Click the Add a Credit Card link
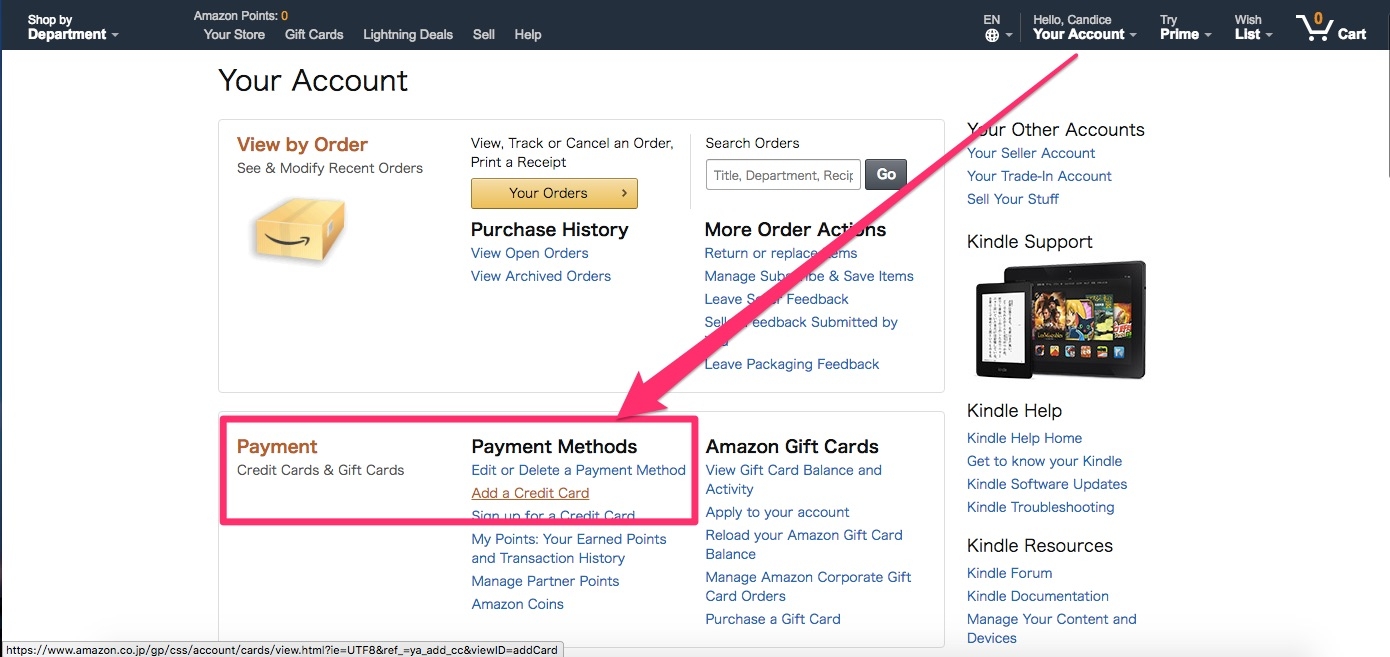 [530, 493]
